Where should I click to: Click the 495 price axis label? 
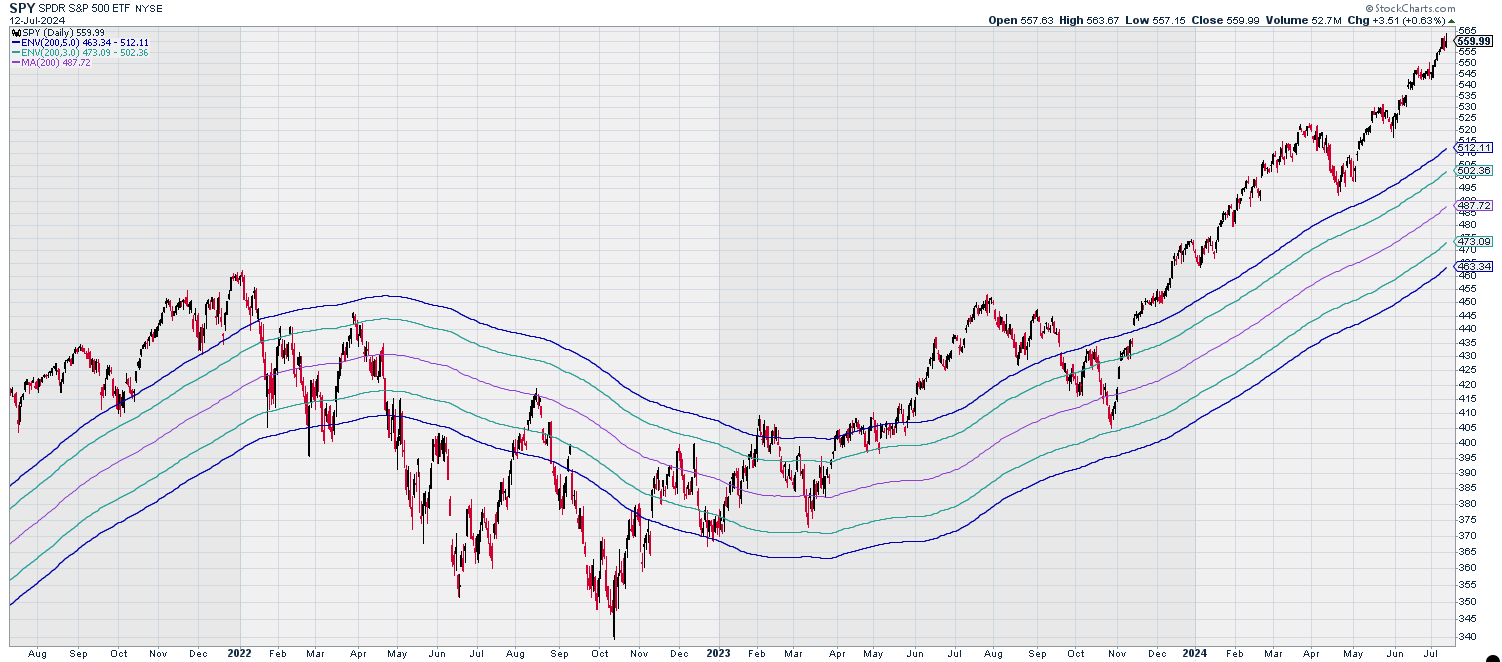(x=1467, y=187)
